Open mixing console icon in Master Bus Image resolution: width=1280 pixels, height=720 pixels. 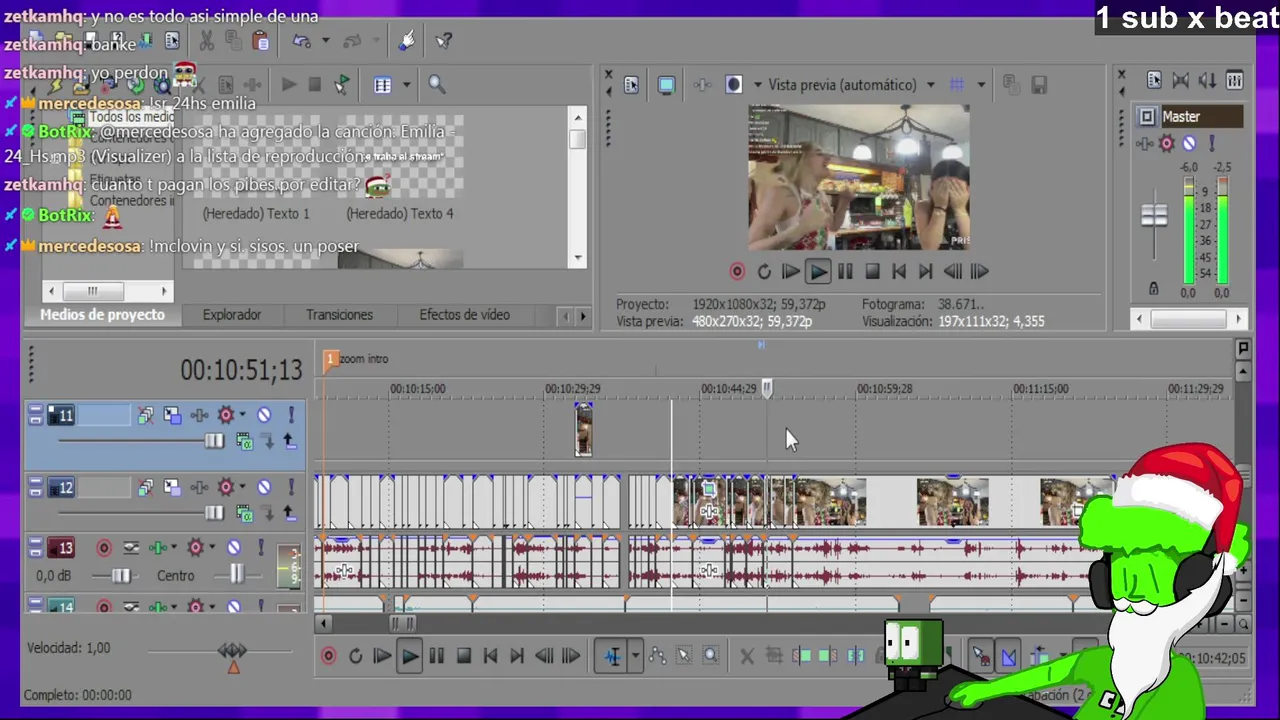point(1235,80)
